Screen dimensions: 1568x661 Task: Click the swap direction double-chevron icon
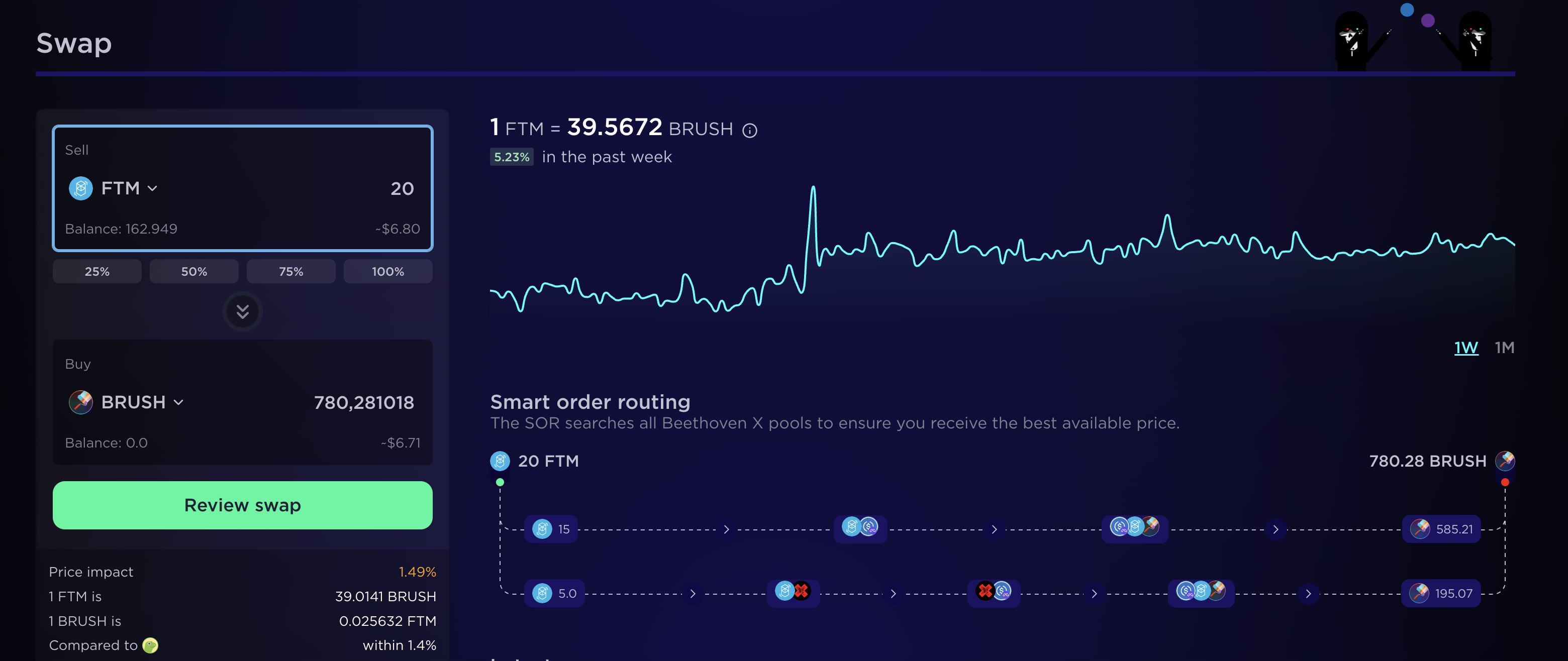point(242,311)
